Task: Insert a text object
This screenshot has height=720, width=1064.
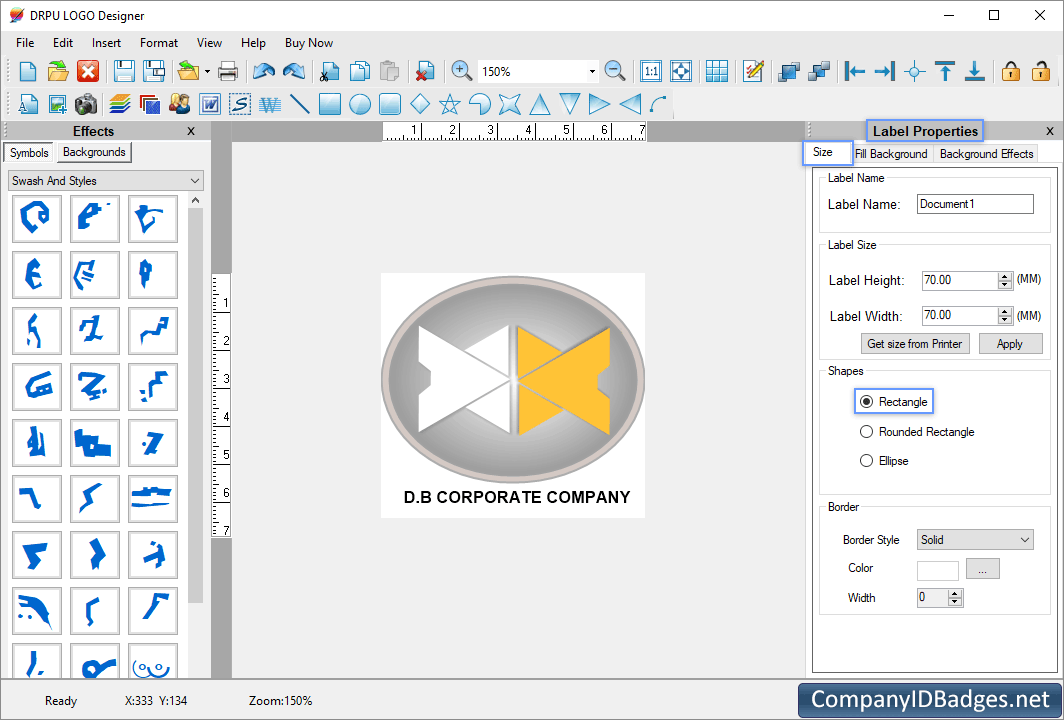Action: tap(28, 104)
